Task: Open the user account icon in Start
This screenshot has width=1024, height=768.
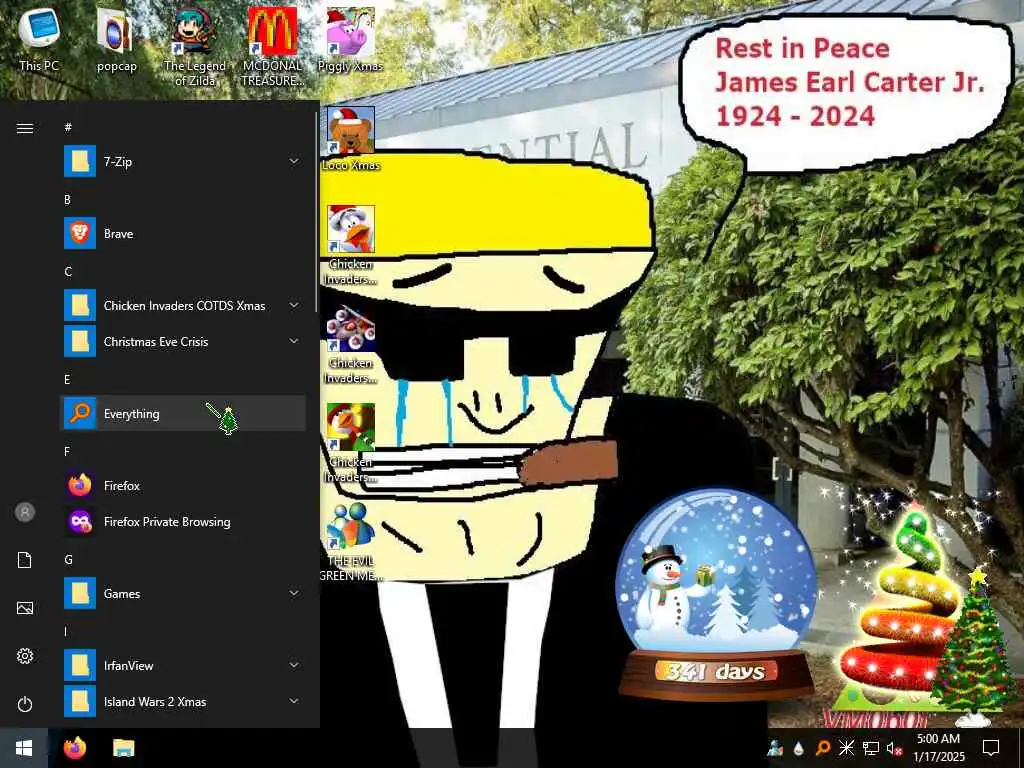Action: coord(25,512)
